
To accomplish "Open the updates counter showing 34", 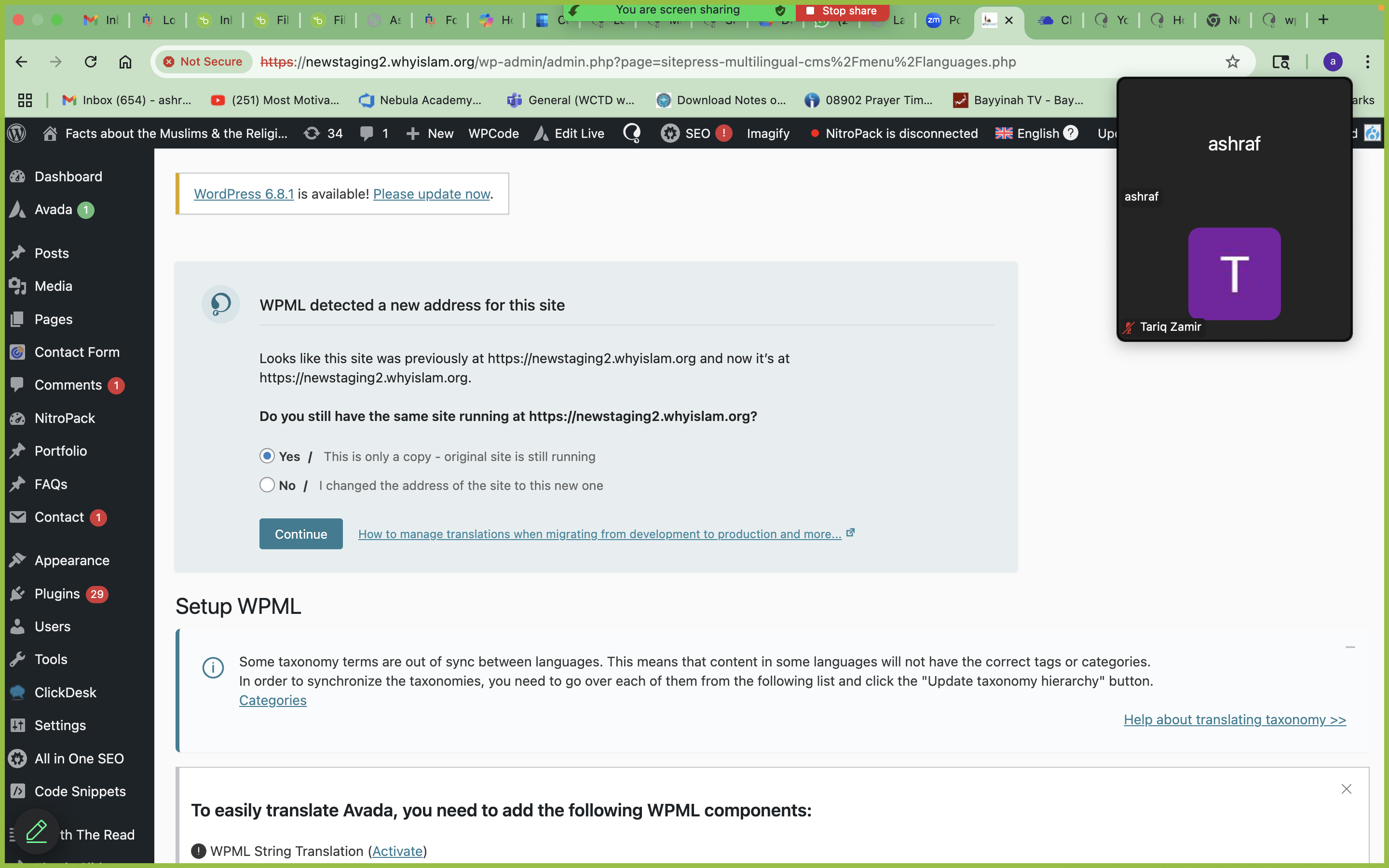I will pyautogui.click(x=323, y=134).
